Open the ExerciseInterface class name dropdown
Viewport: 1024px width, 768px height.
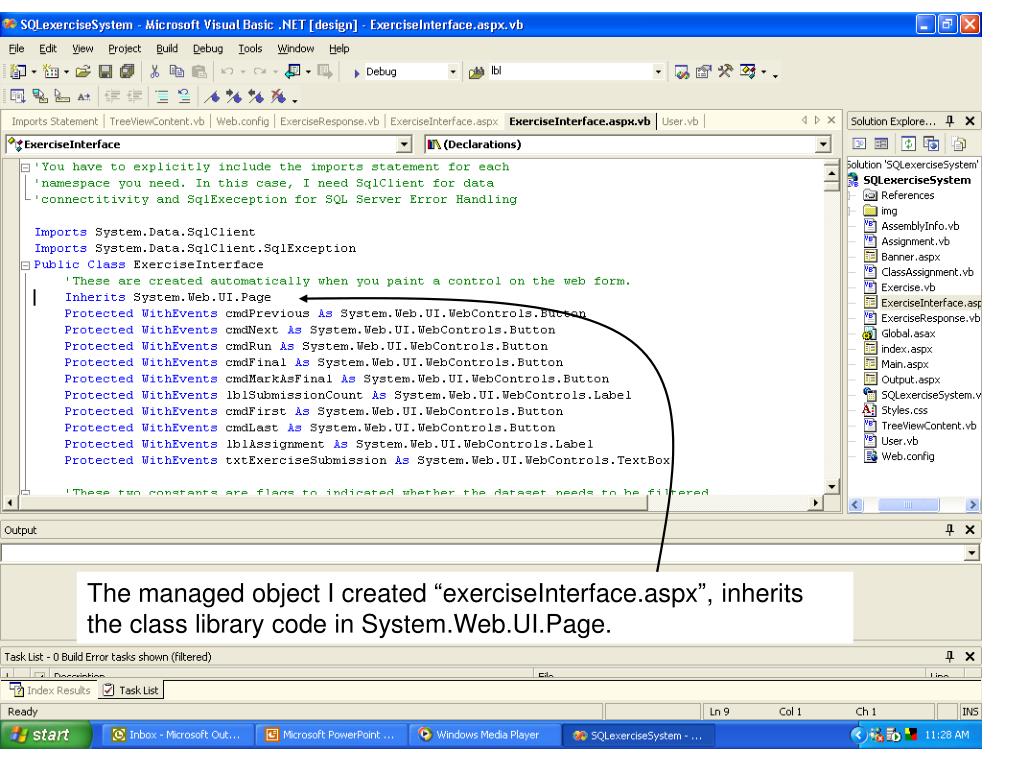point(404,144)
